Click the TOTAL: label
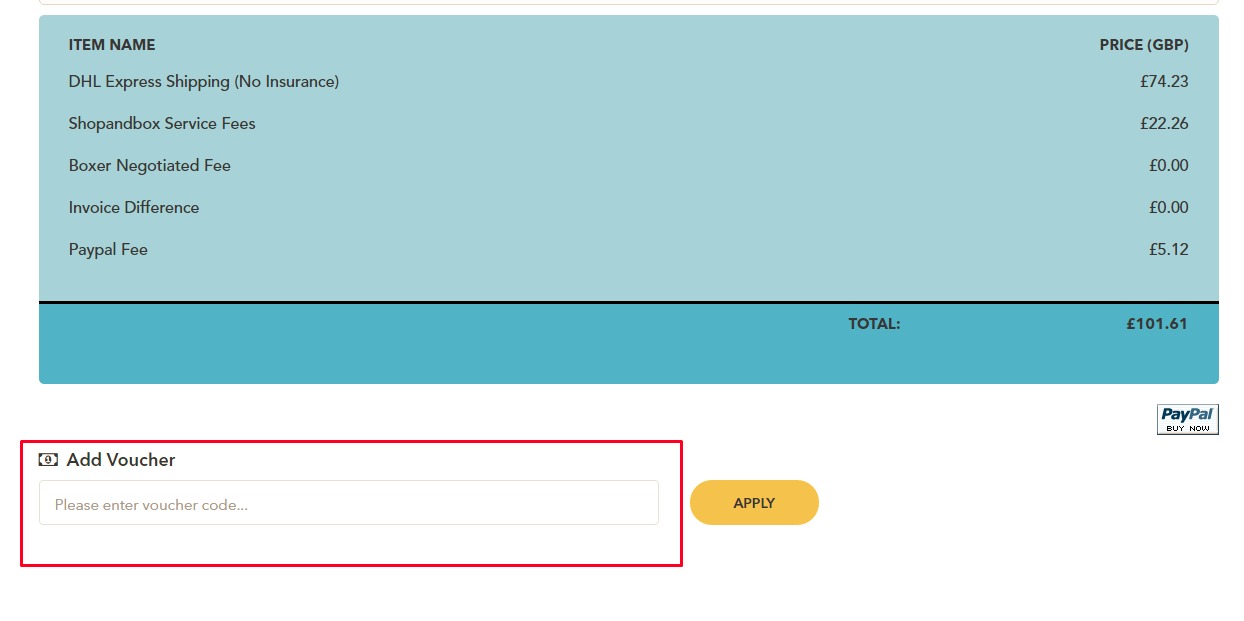 coord(874,324)
